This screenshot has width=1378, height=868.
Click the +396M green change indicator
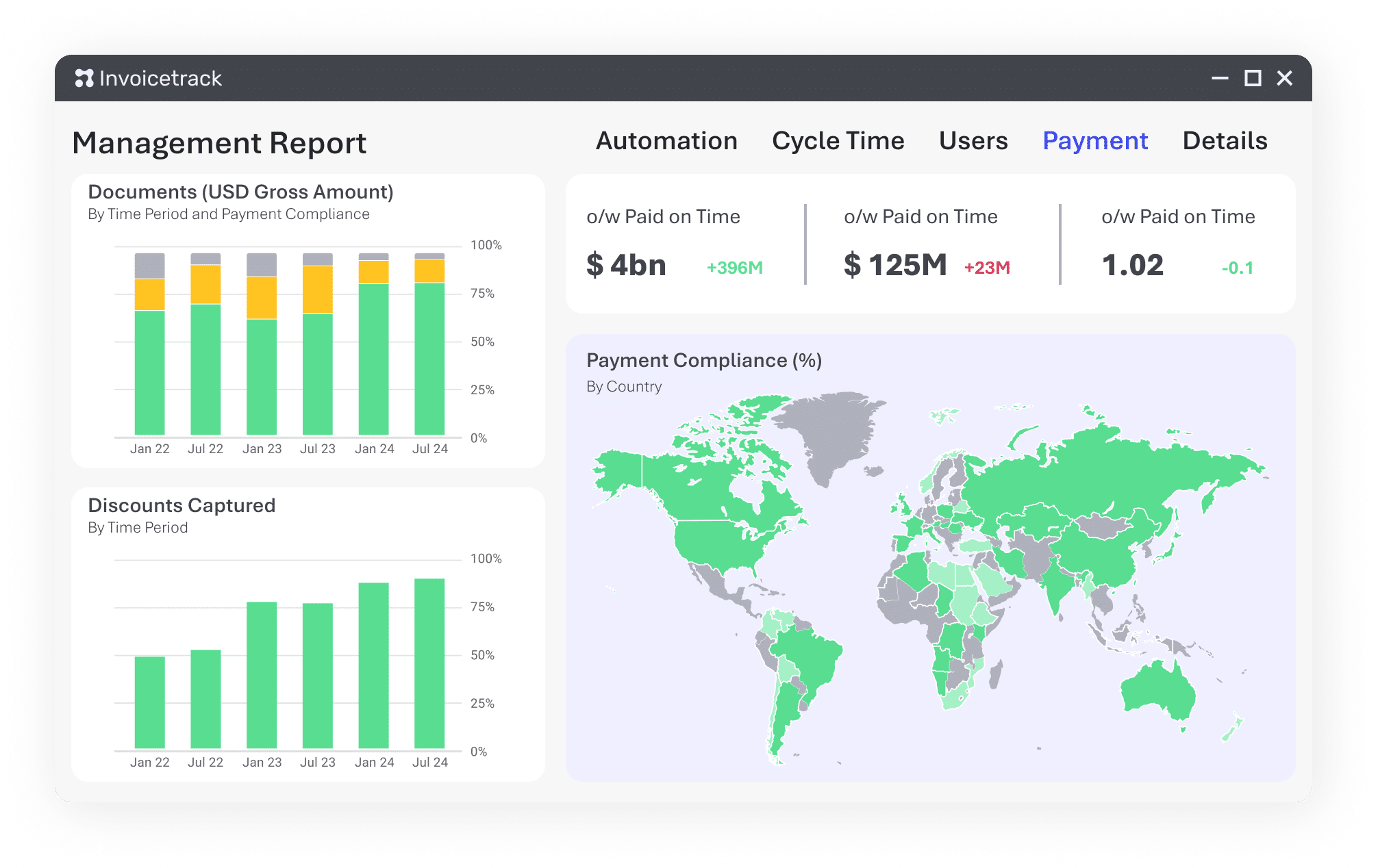tap(734, 268)
